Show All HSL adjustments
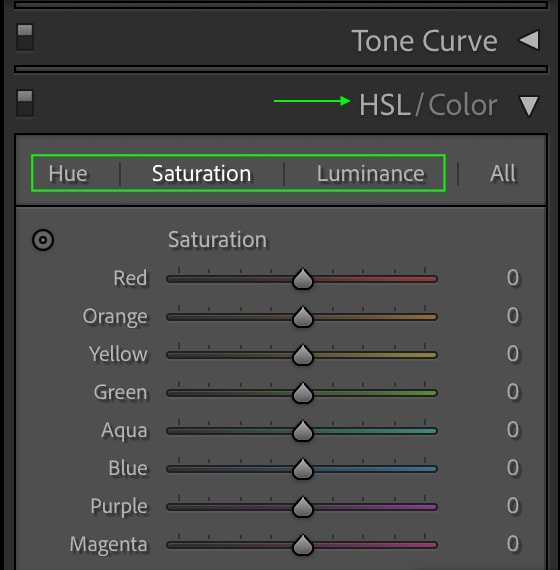560x570 pixels. click(503, 173)
